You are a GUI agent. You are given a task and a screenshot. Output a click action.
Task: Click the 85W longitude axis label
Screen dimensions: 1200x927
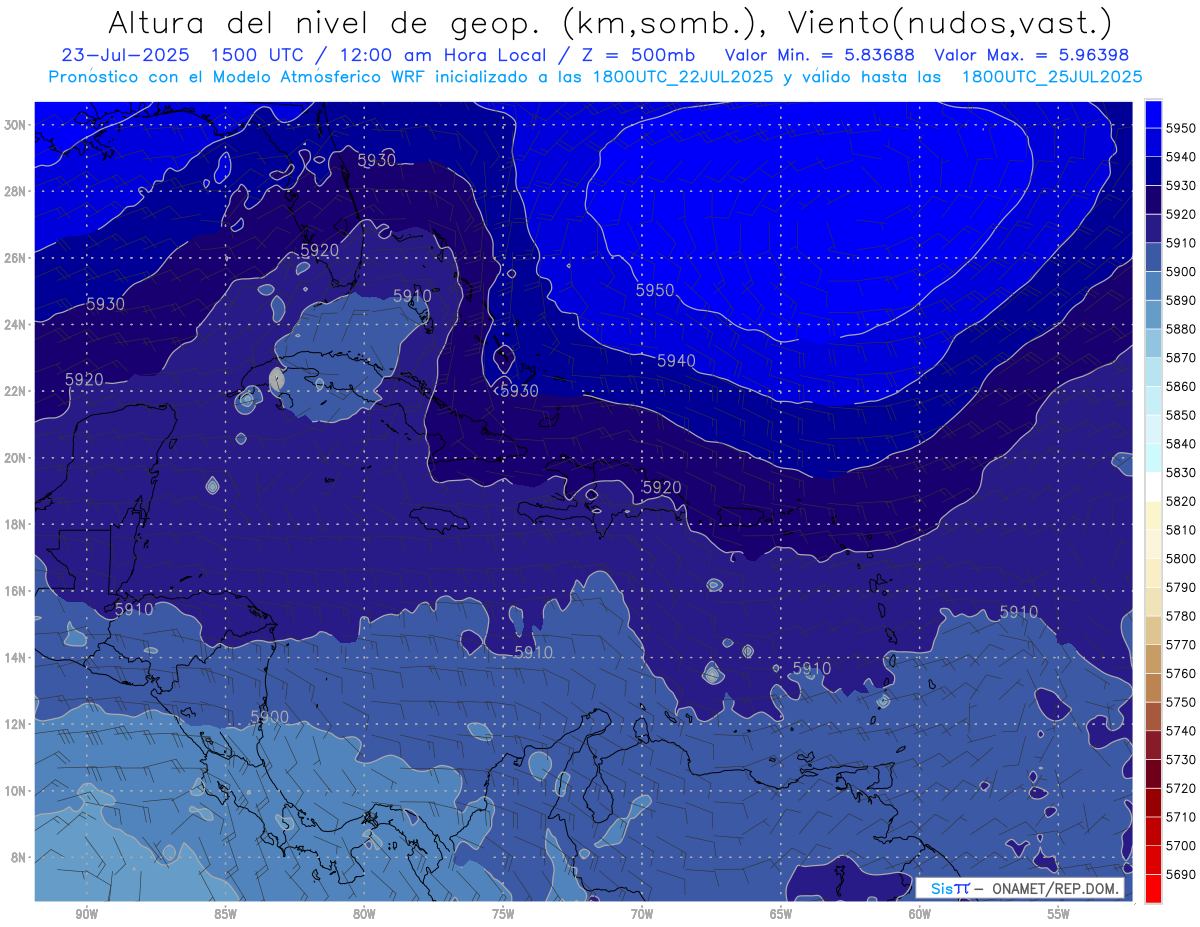click(225, 913)
